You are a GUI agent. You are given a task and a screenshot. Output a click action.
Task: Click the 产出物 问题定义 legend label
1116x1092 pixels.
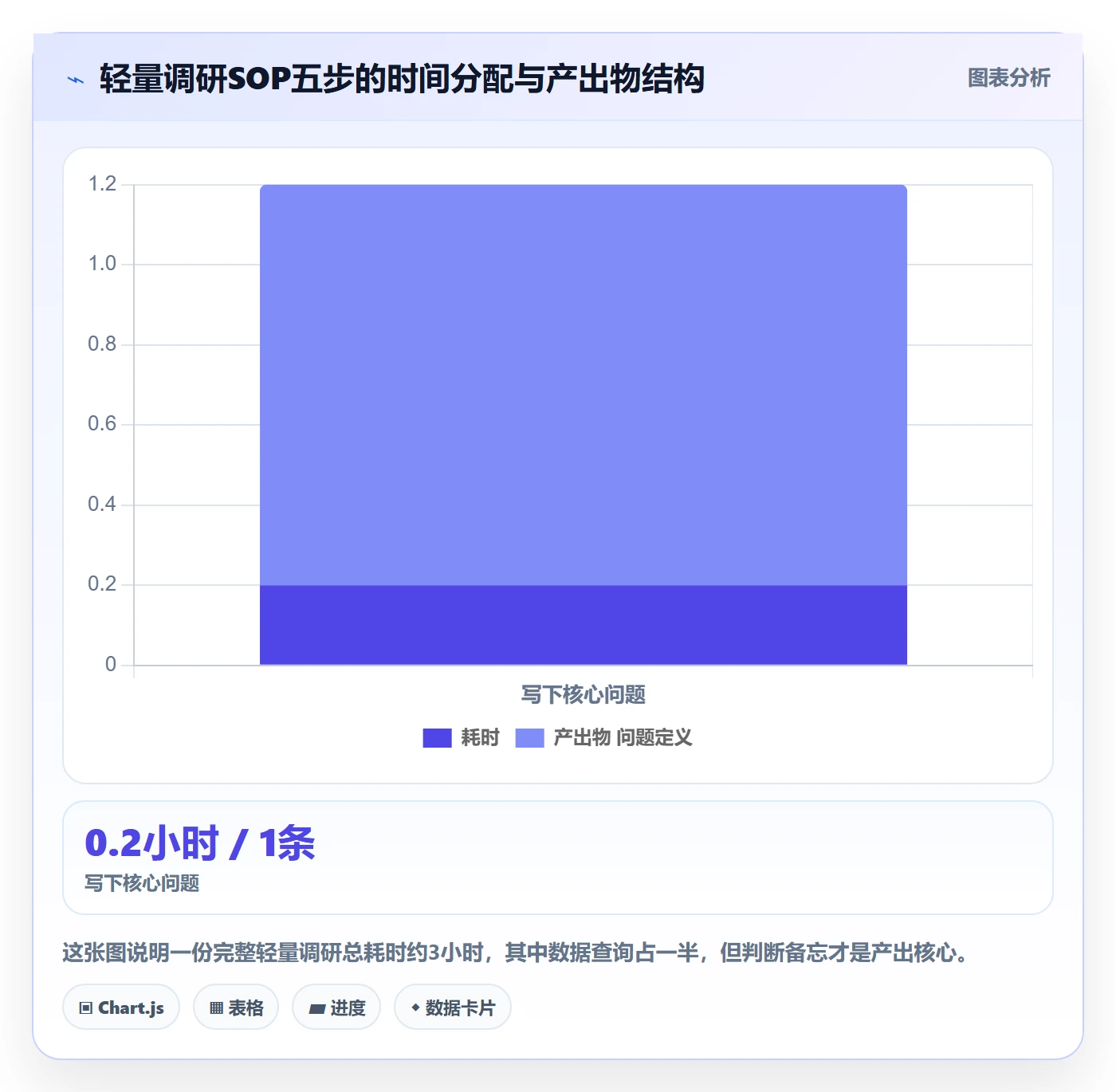(x=623, y=738)
